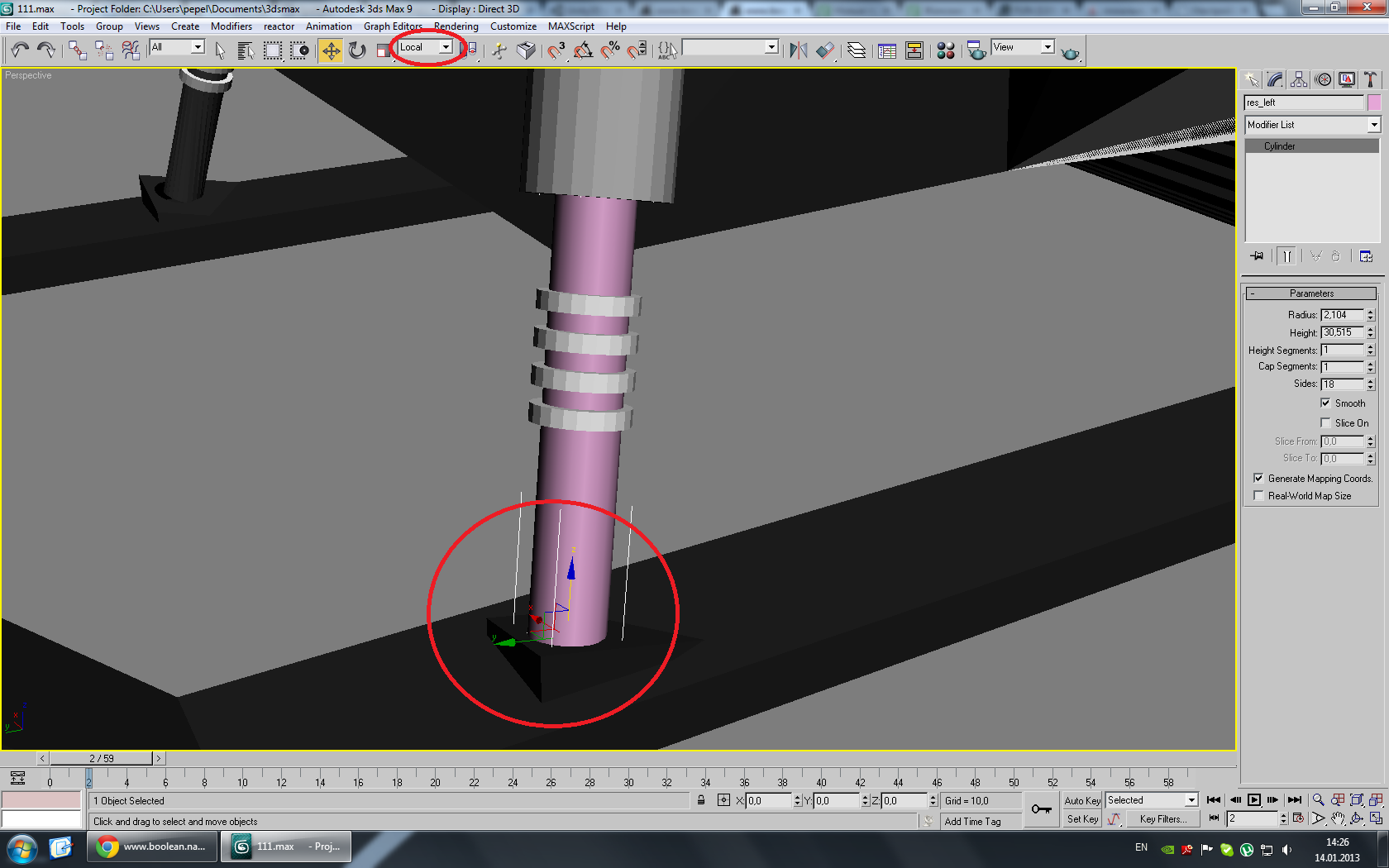Open the Animation menu
This screenshot has width=1389, height=868.
pyautogui.click(x=329, y=26)
